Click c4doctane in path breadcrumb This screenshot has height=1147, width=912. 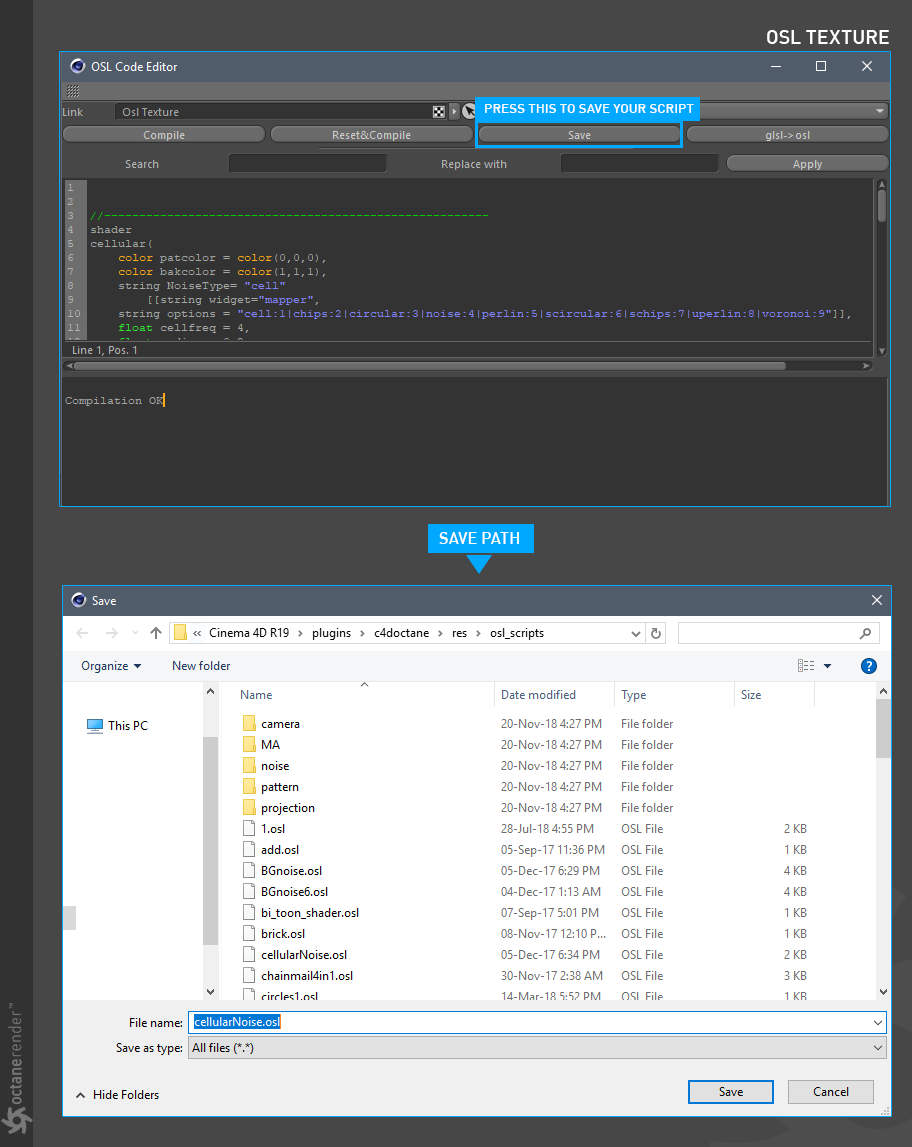tap(402, 633)
